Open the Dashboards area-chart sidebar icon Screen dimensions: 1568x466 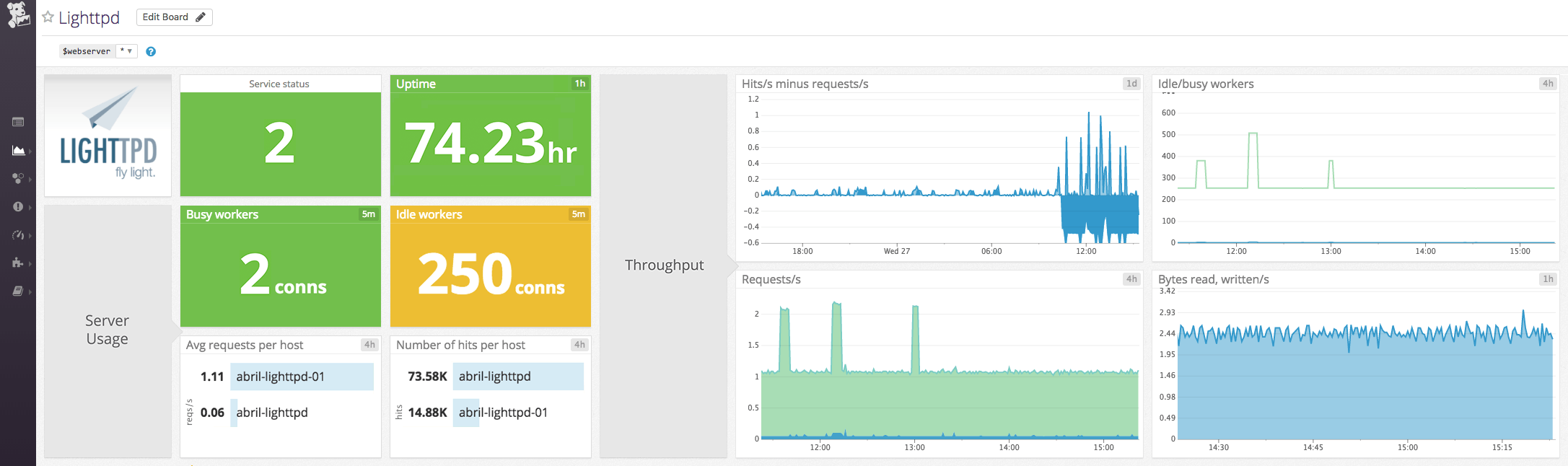pos(18,150)
